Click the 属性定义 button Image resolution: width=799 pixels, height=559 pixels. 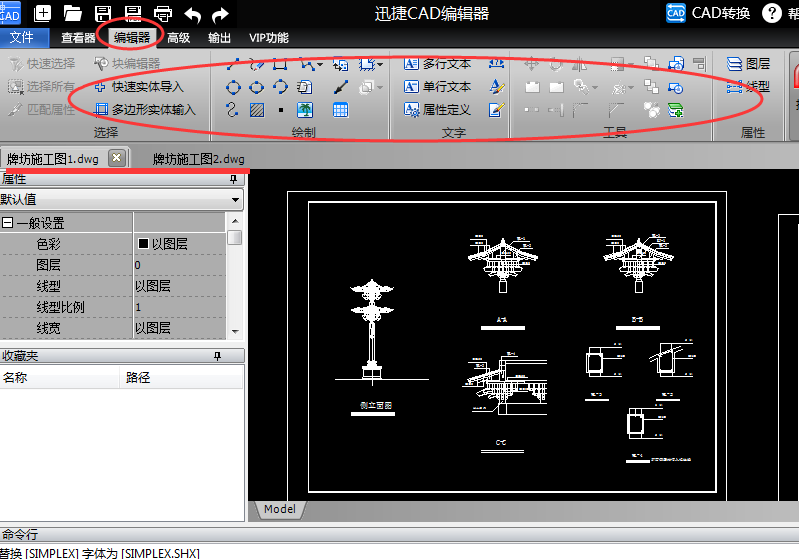437,110
